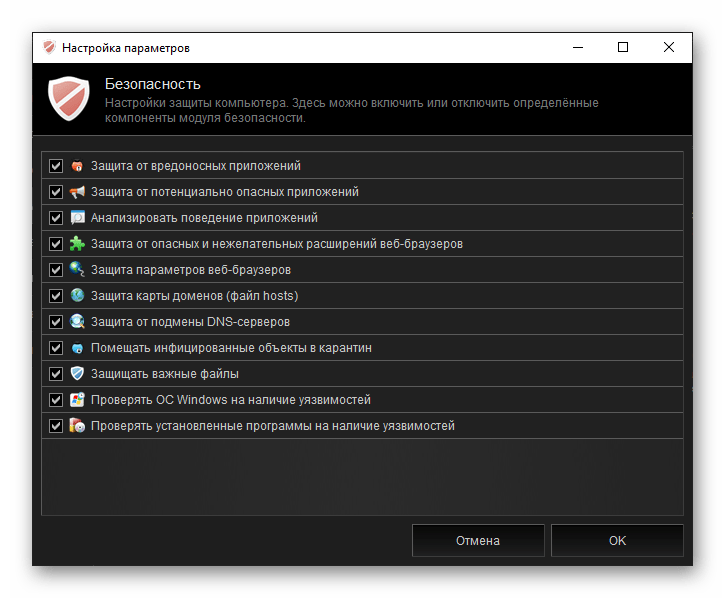Click the blue quarantine icon

[77, 348]
